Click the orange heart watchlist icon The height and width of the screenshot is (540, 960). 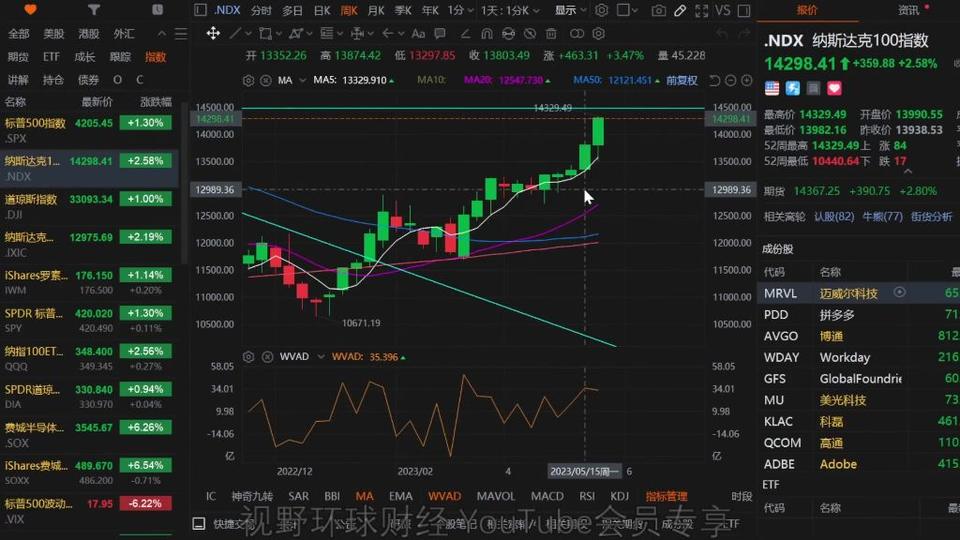(30, 10)
